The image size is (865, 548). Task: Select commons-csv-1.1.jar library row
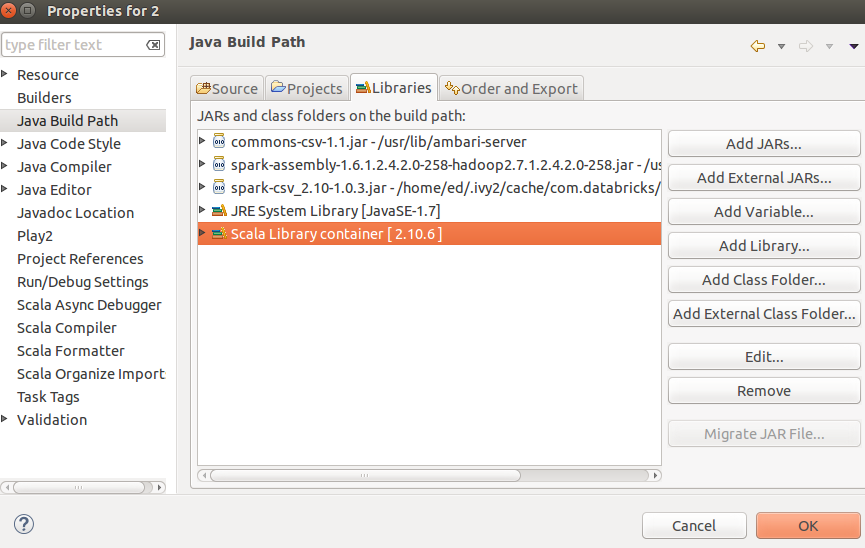[x=429, y=141]
